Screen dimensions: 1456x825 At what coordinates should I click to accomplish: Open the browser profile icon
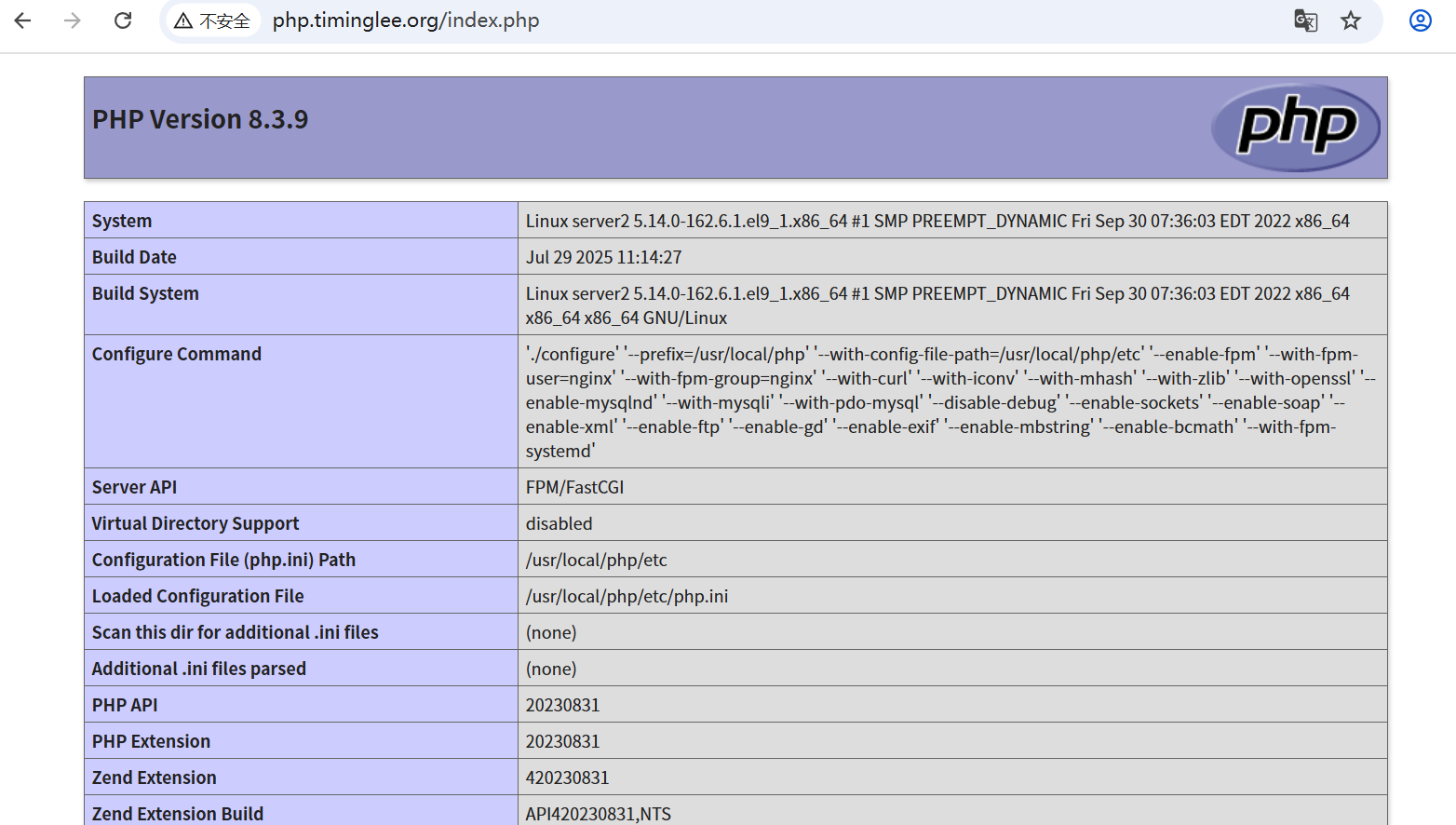pyautogui.click(x=1421, y=20)
